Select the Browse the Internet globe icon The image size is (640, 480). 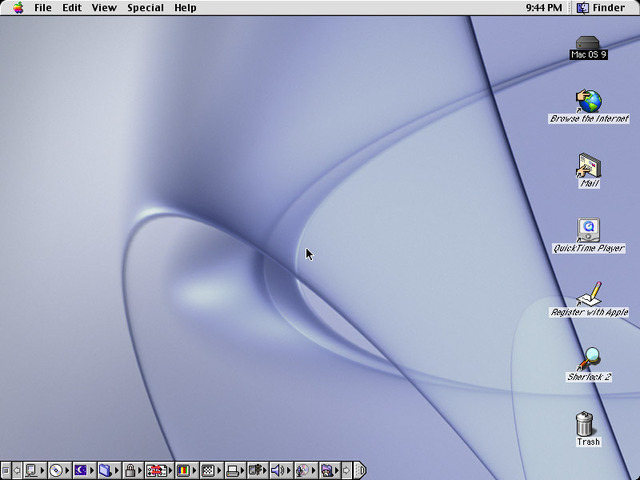coord(589,101)
